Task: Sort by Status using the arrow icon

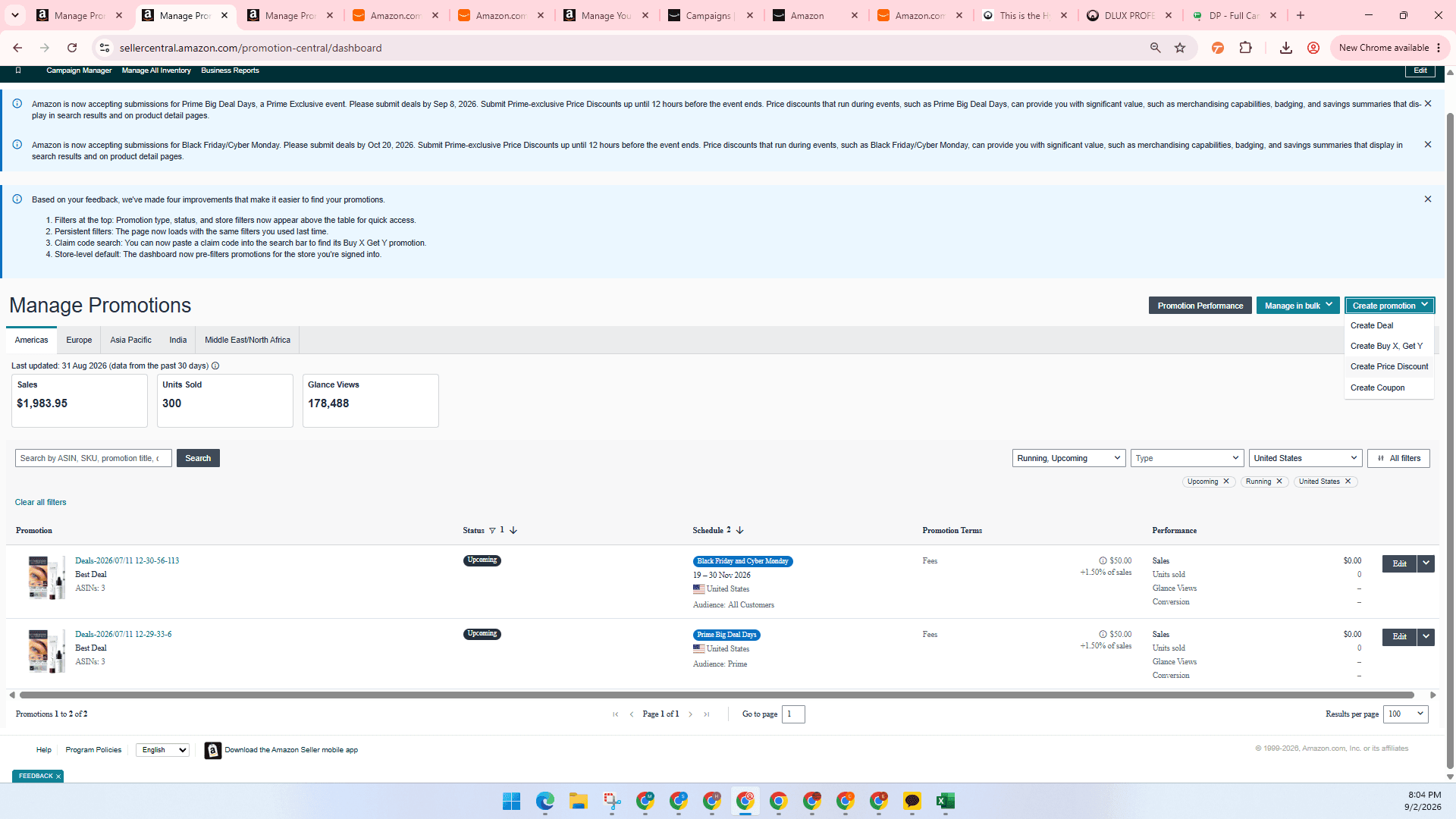Action: point(513,531)
